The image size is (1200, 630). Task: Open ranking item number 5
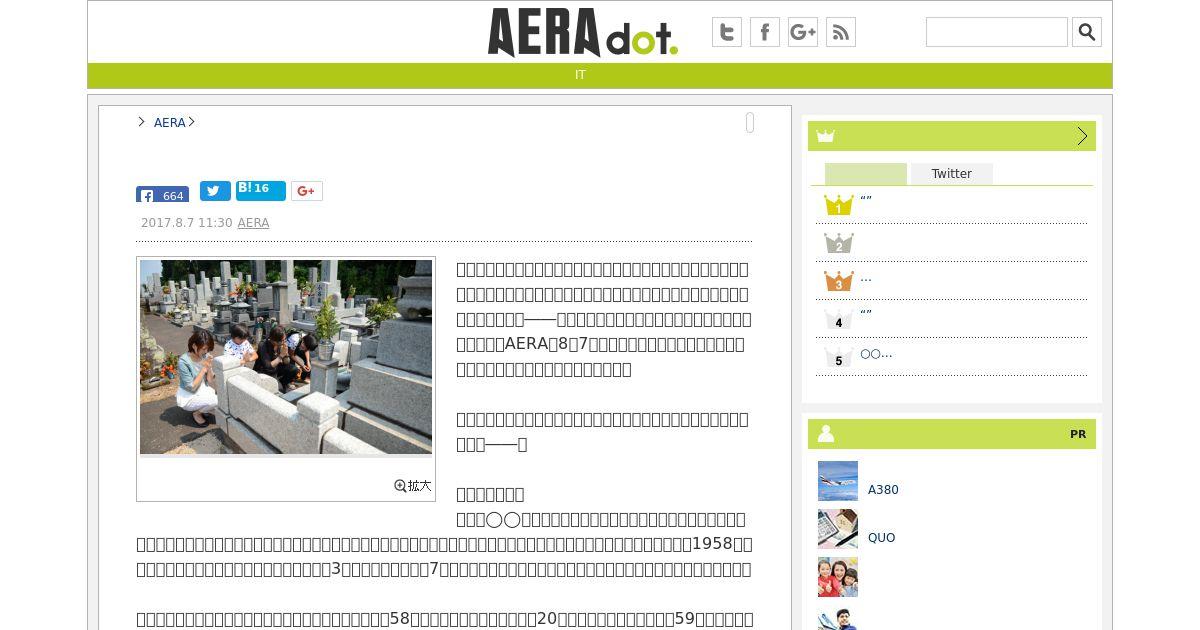click(x=838, y=357)
